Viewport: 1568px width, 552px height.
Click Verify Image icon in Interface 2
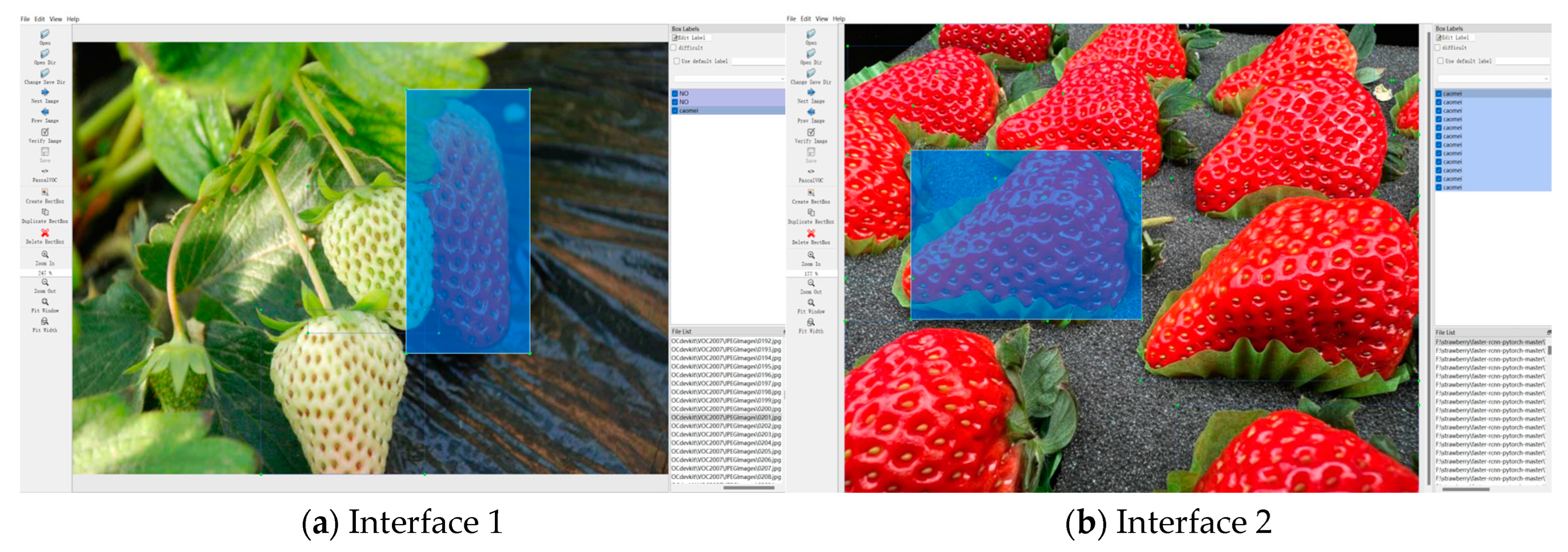coord(811,133)
